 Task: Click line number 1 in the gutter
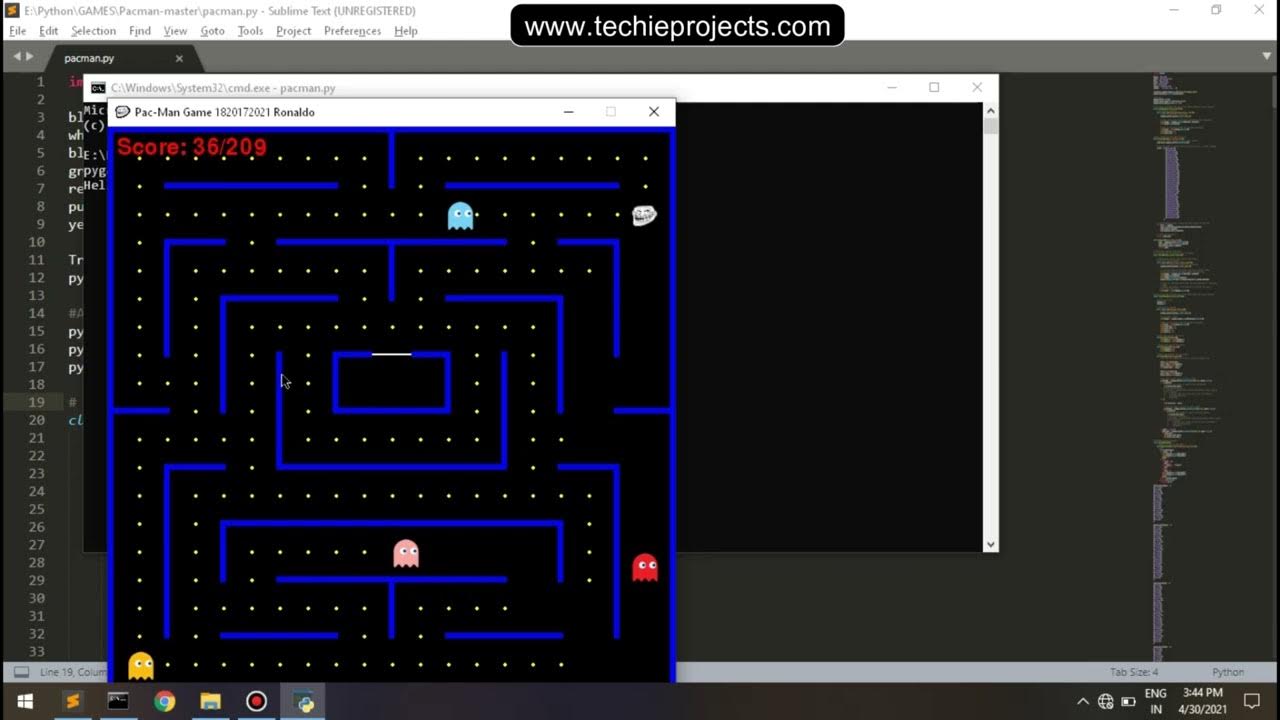tap(40, 81)
